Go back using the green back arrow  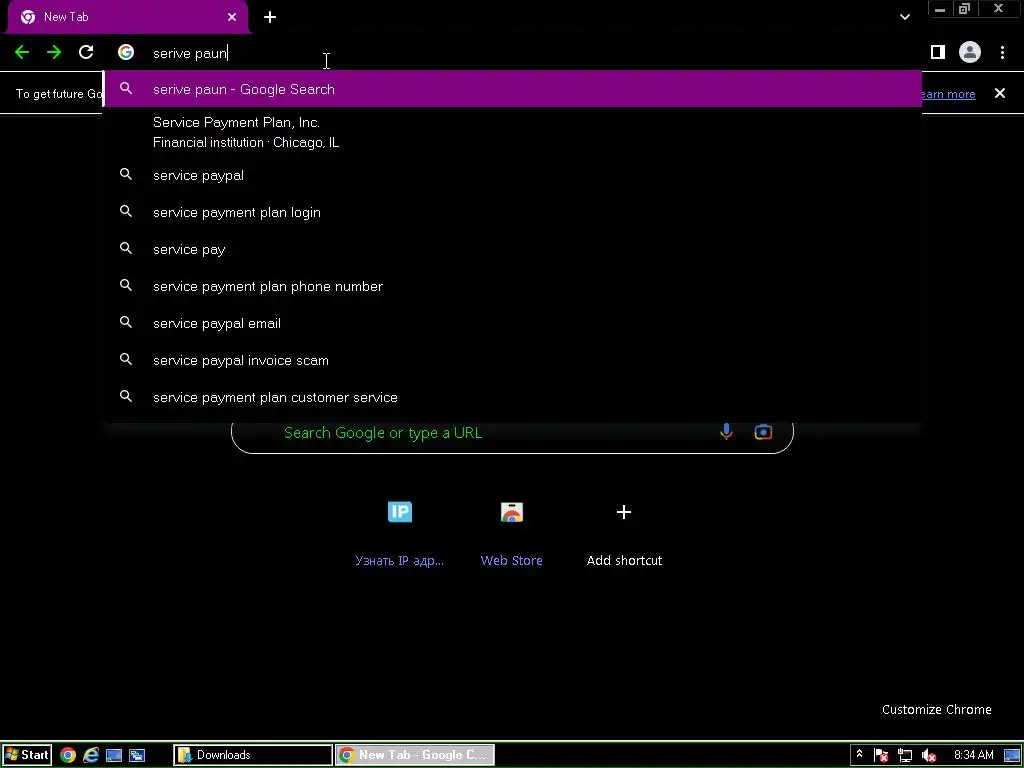(x=22, y=52)
